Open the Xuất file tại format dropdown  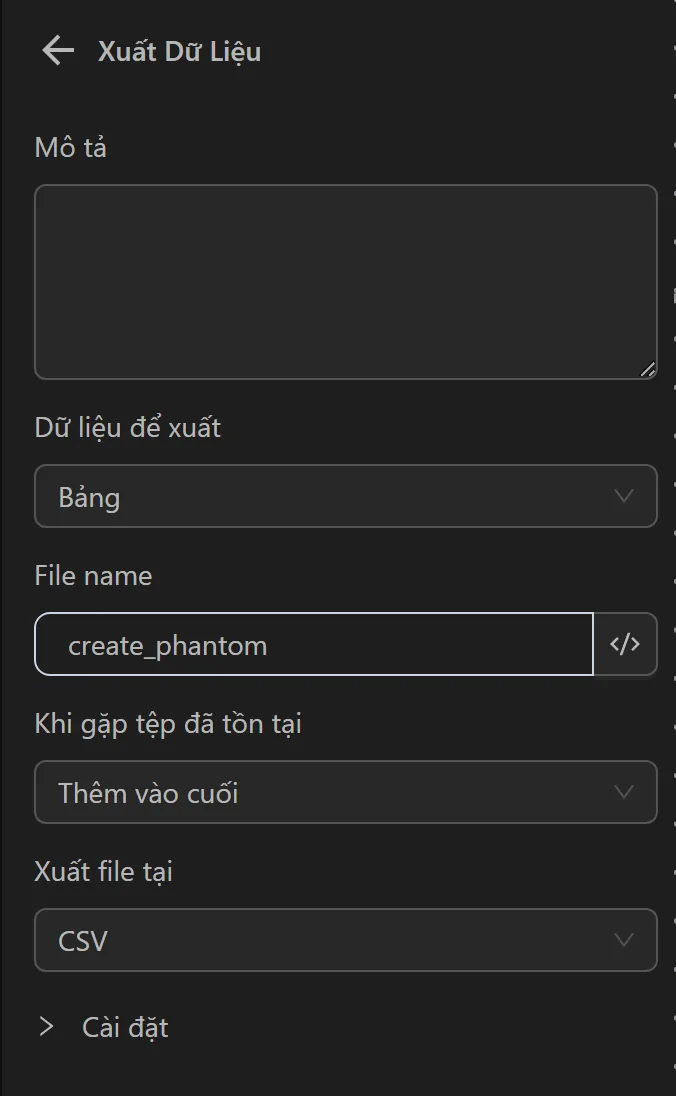tap(345, 940)
